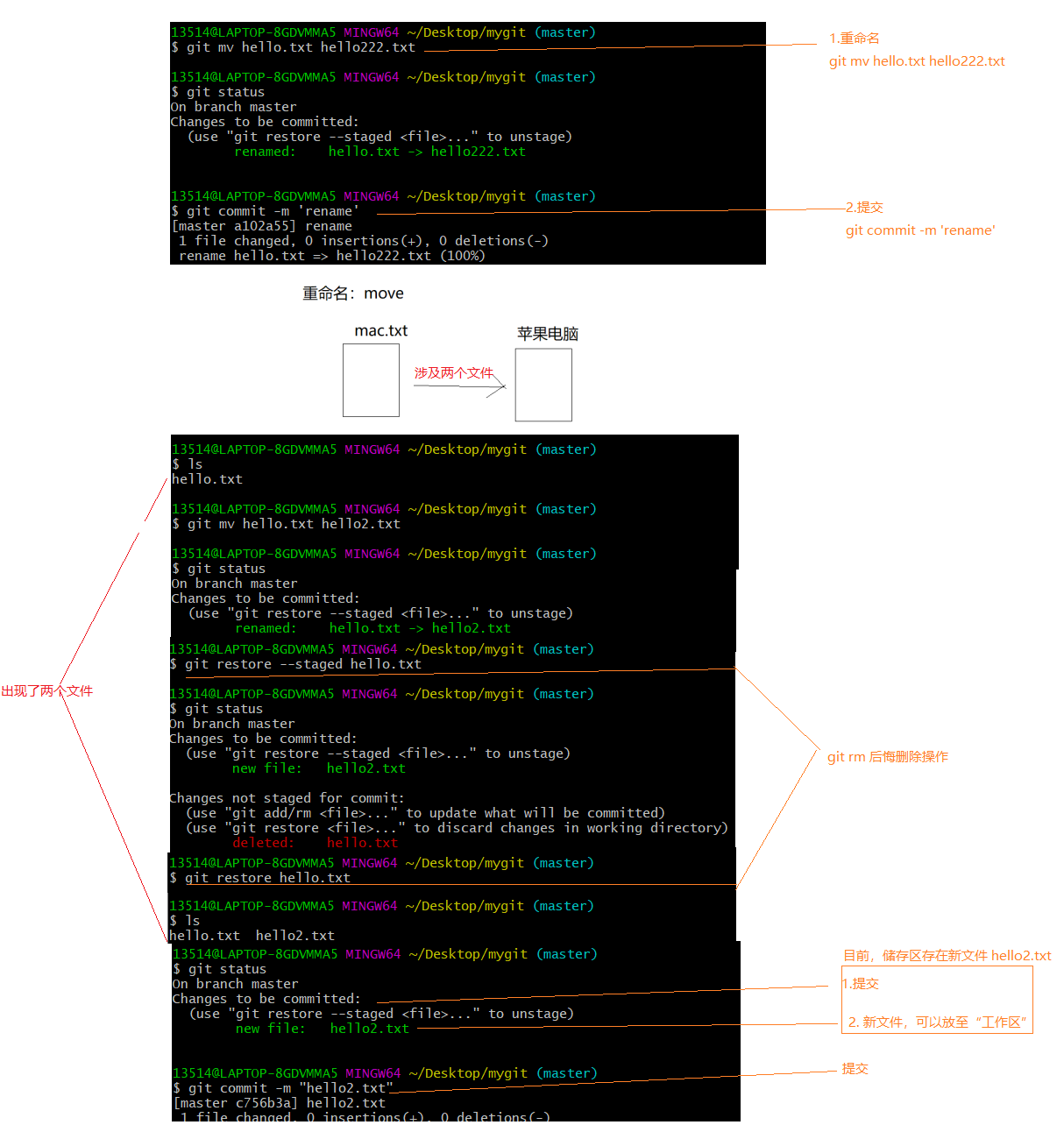Click the mac.txt file rectangle
This screenshot has width=1064, height=1132.
371,379
